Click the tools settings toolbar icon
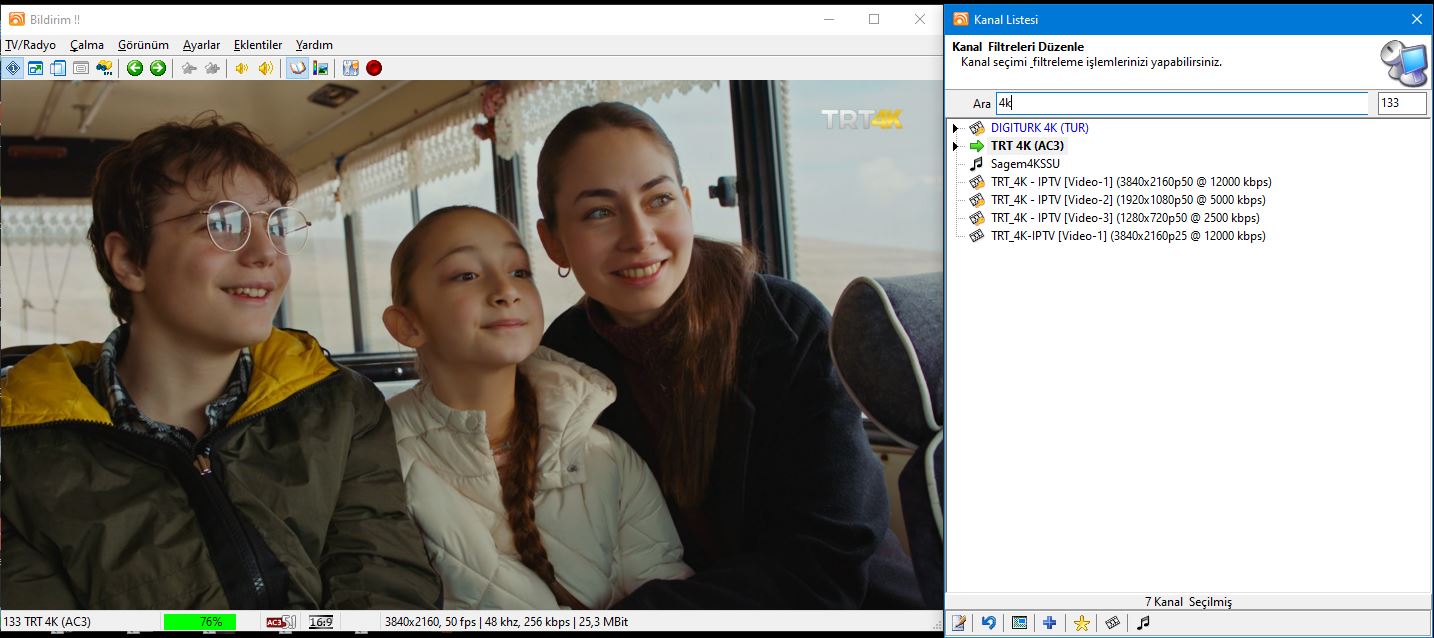The height and width of the screenshot is (638, 1434). coord(351,68)
